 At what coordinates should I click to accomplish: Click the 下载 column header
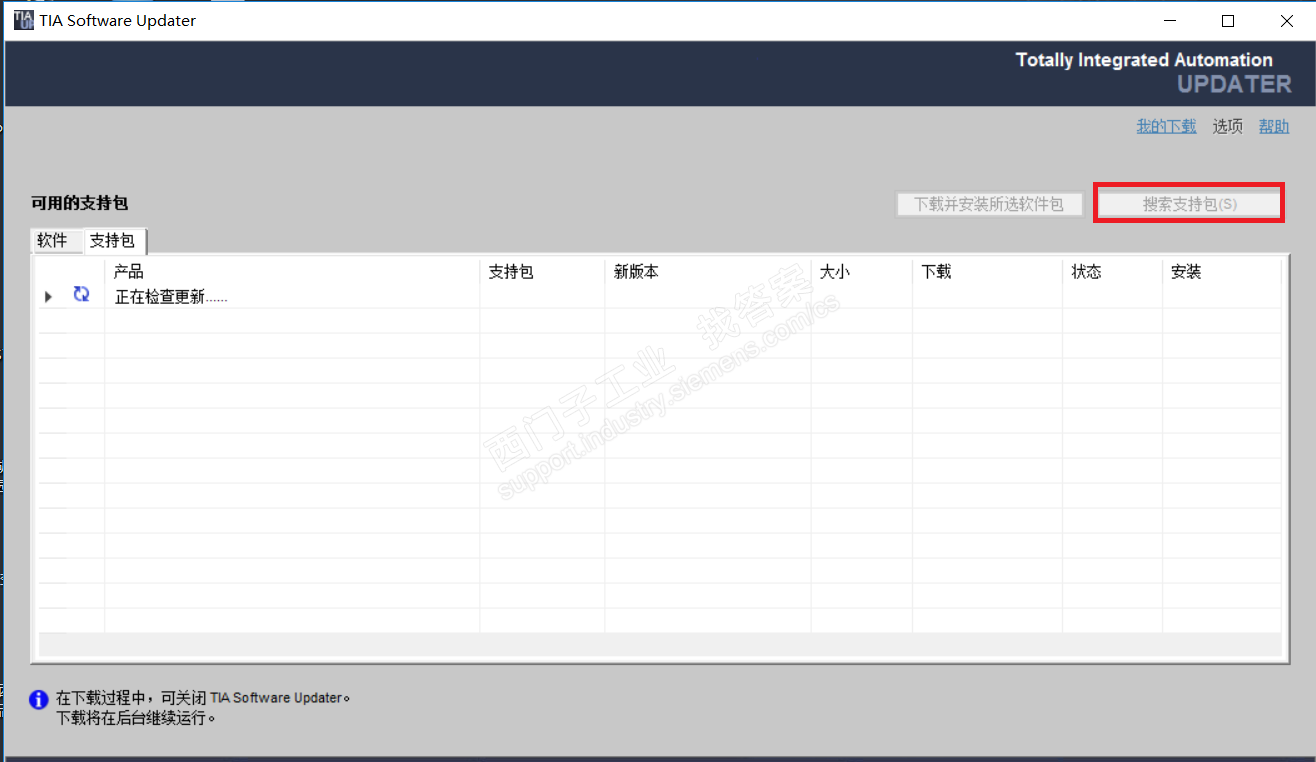click(x=988, y=272)
